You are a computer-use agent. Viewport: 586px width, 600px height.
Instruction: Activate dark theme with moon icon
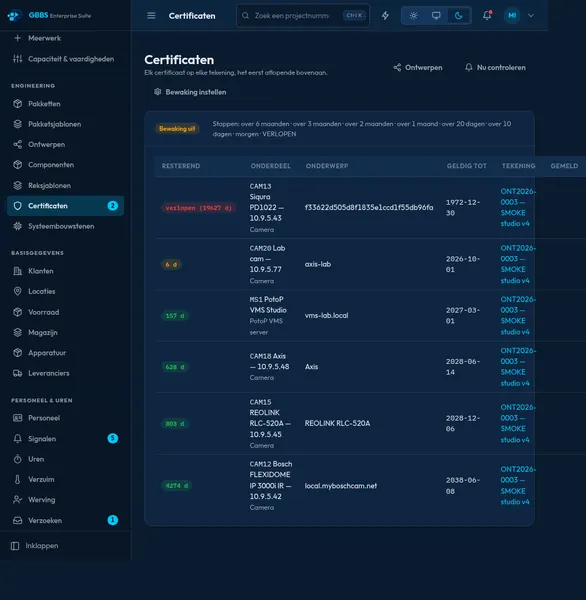[459, 16]
